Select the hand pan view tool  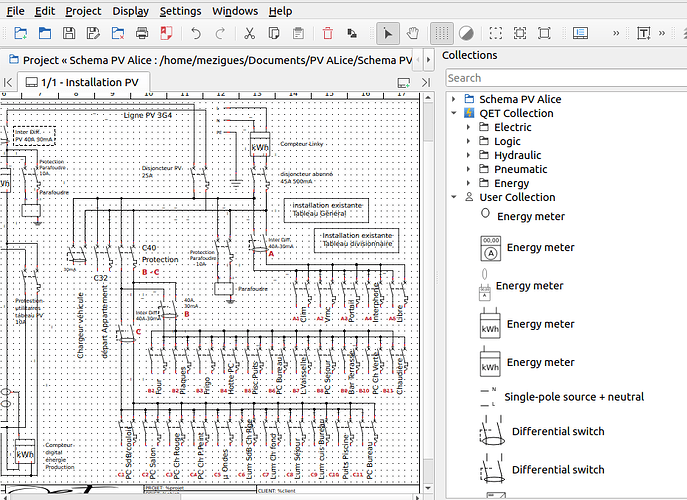point(412,33)
